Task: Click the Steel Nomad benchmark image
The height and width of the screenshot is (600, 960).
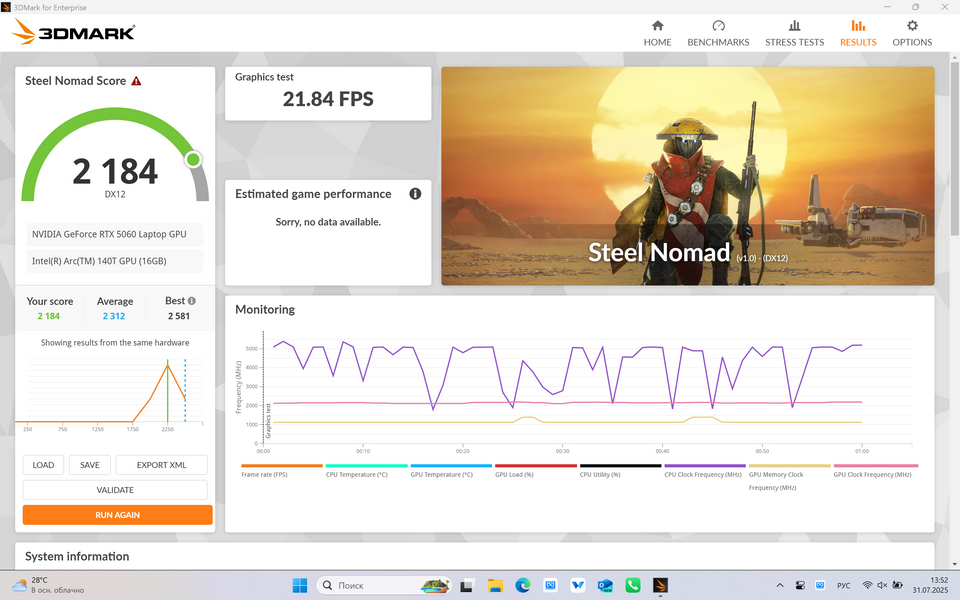Action: point(688,176)
